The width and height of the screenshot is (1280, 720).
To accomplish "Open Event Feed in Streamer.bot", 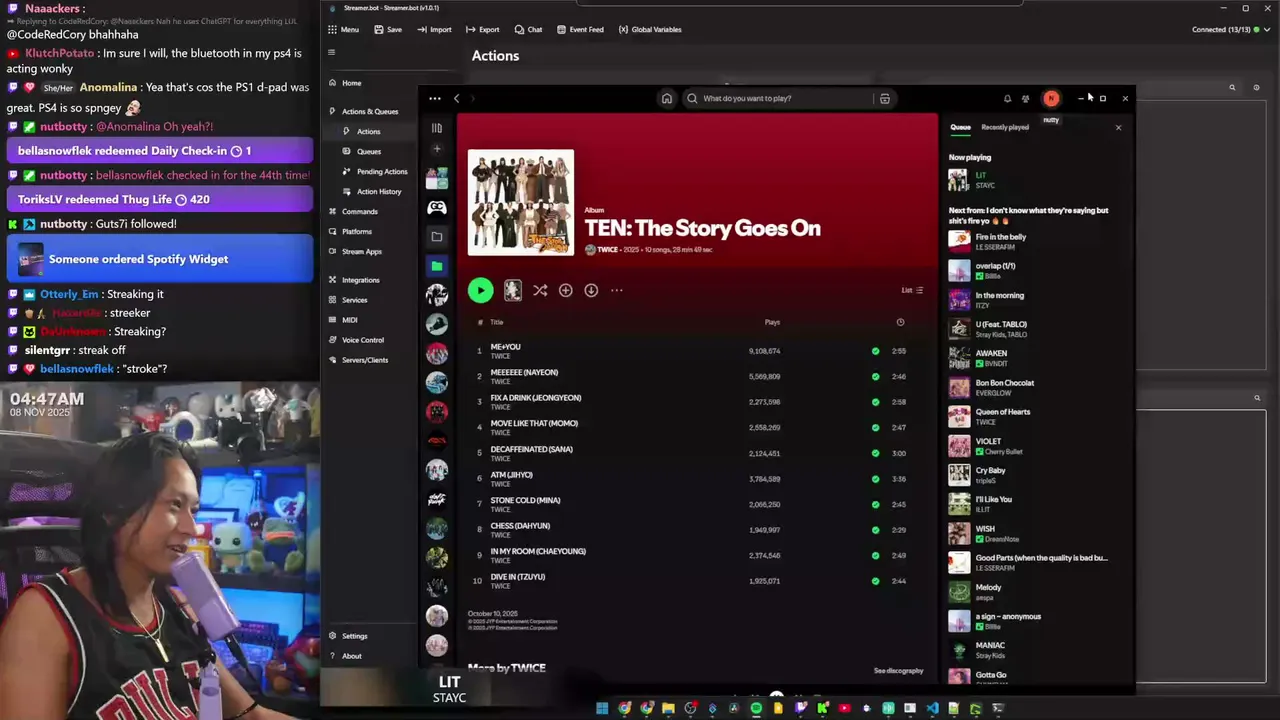I will pos(580,30).
